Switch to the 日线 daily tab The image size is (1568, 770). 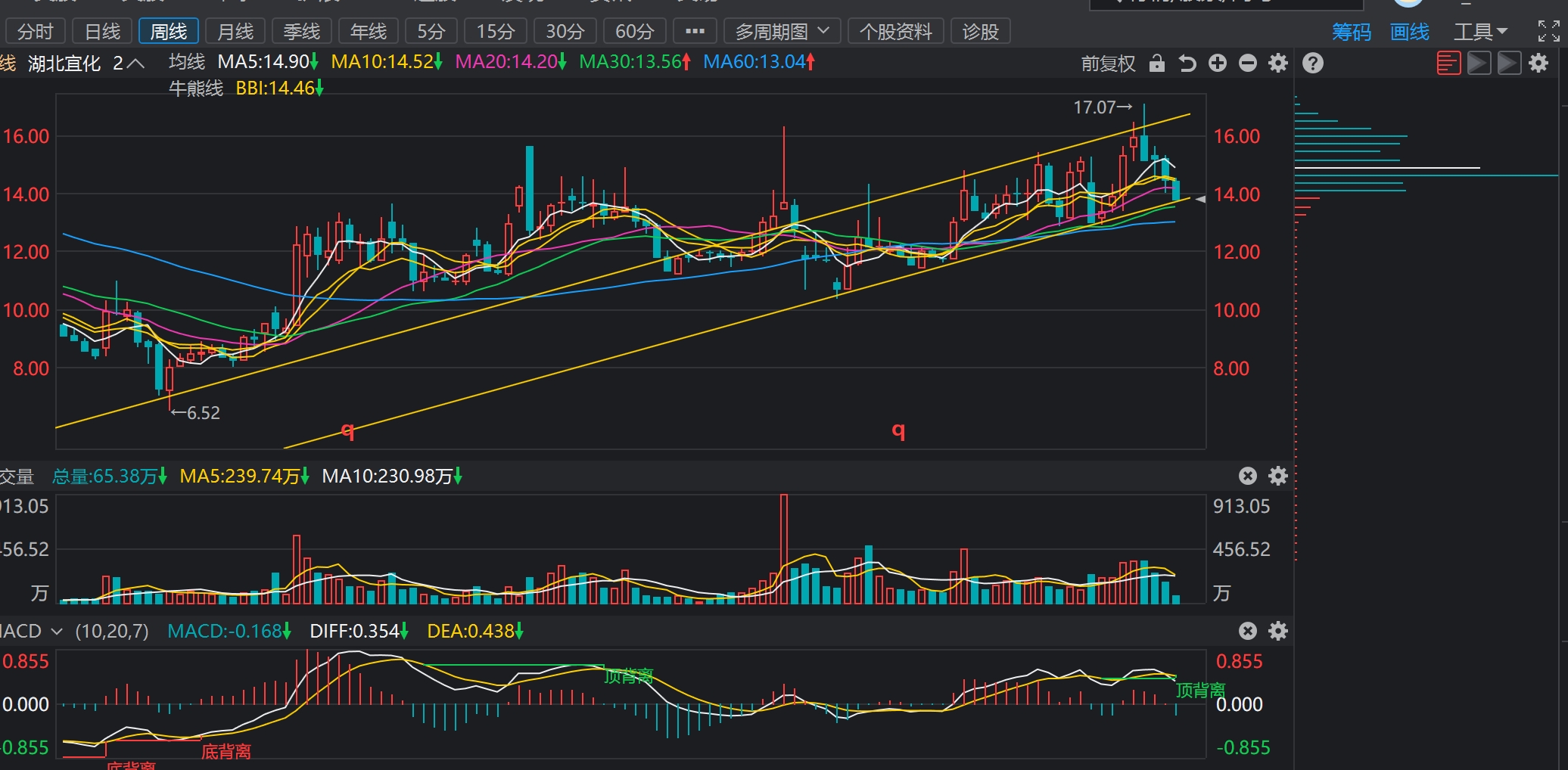click(x=102, y=31)
